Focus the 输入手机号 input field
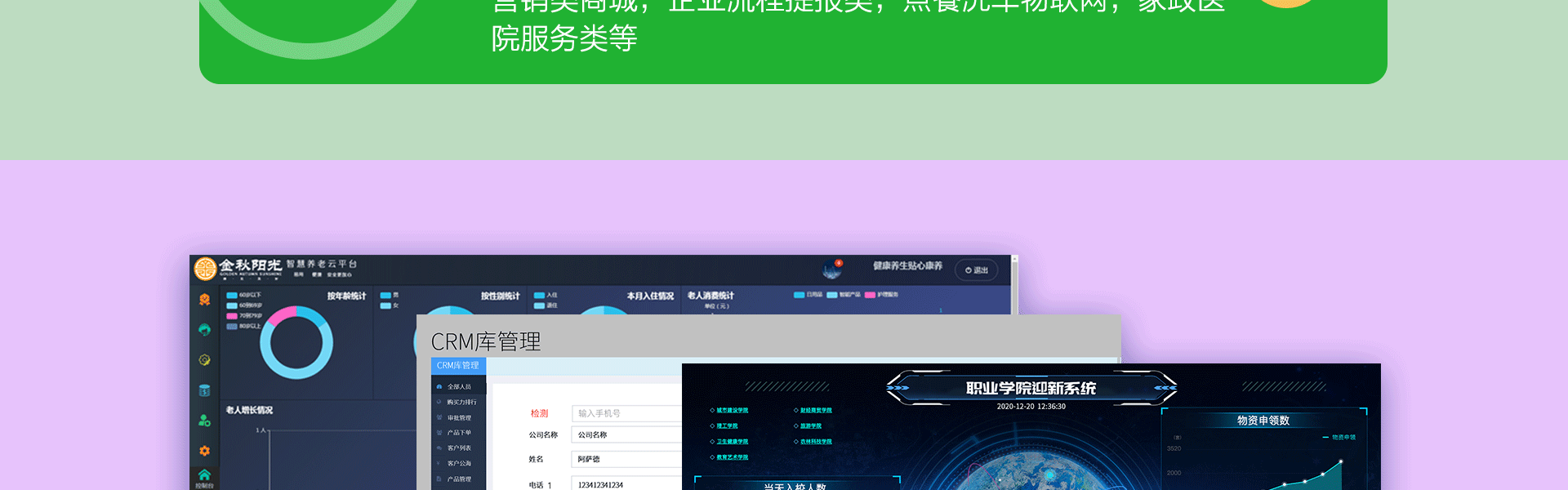The image size is (1568, 490). pyautogui.click(x=627, y=413)
